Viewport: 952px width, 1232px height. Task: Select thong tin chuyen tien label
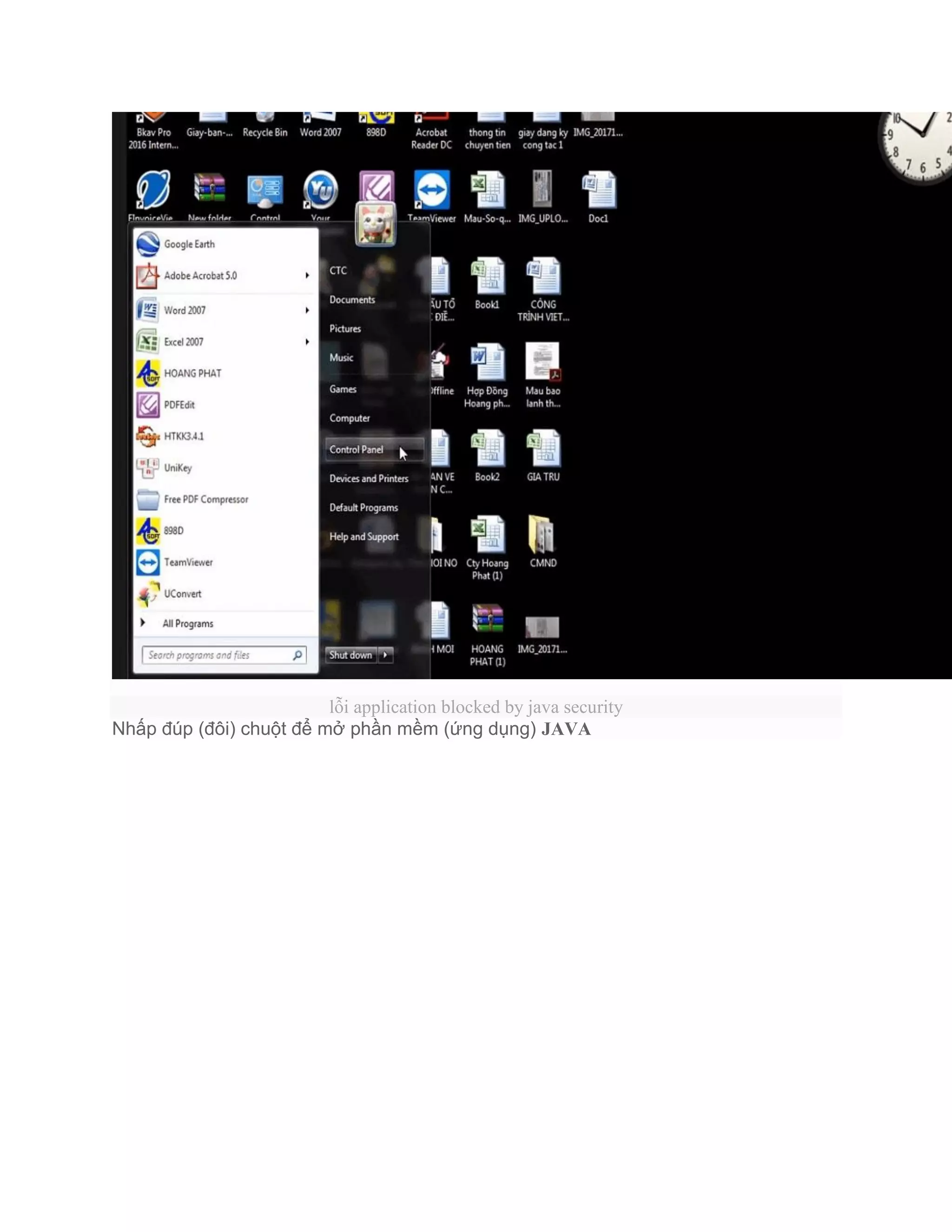point(487,139)
